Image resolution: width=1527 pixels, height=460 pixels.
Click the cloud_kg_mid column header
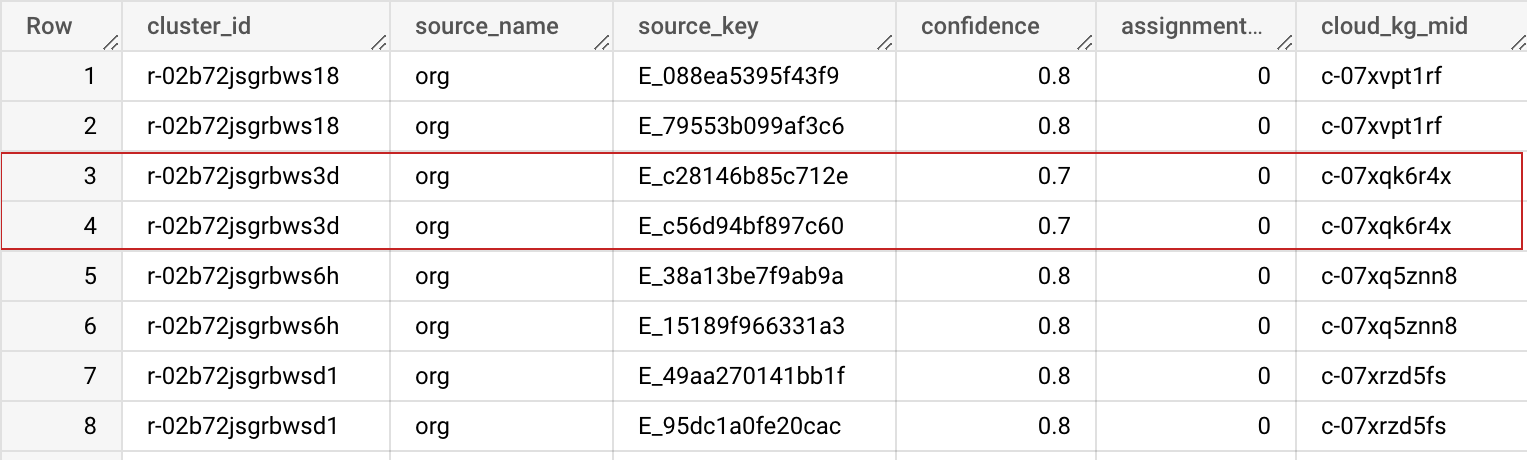click(1394, 26)
